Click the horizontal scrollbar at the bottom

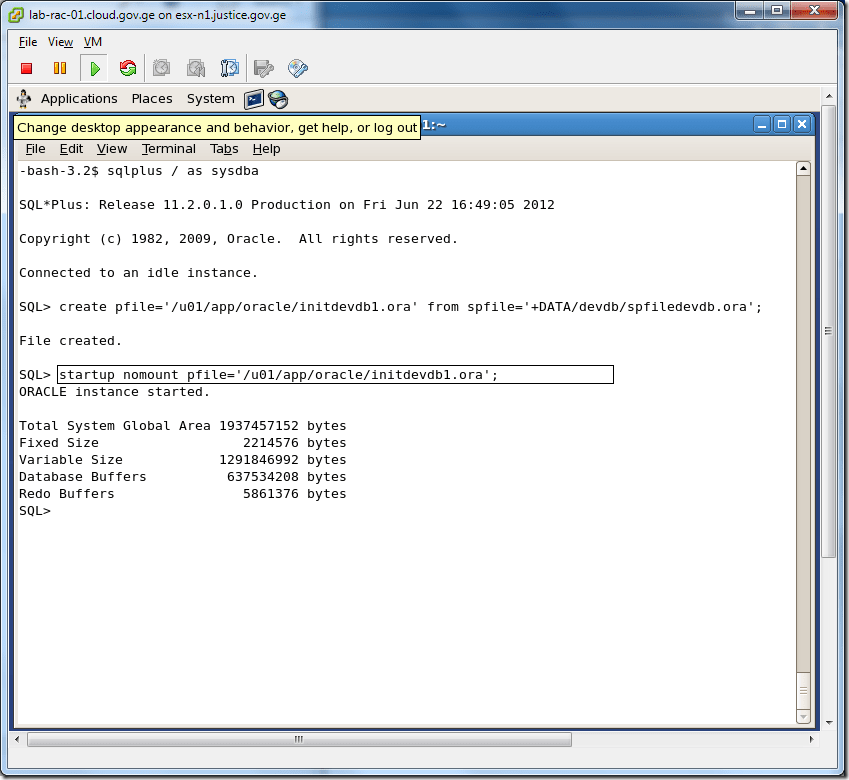pos(300,740)
